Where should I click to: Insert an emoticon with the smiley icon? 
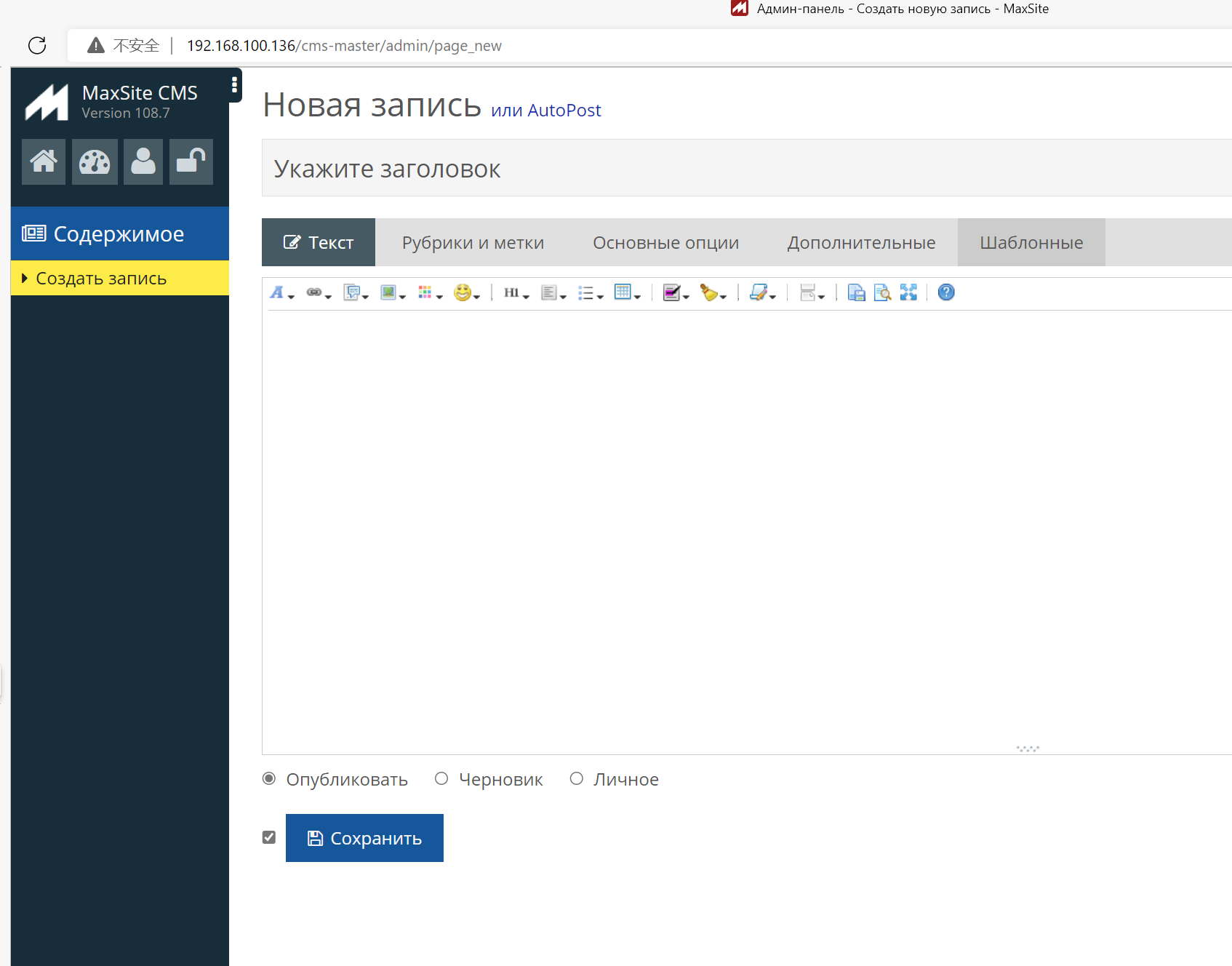coord(463,292)
